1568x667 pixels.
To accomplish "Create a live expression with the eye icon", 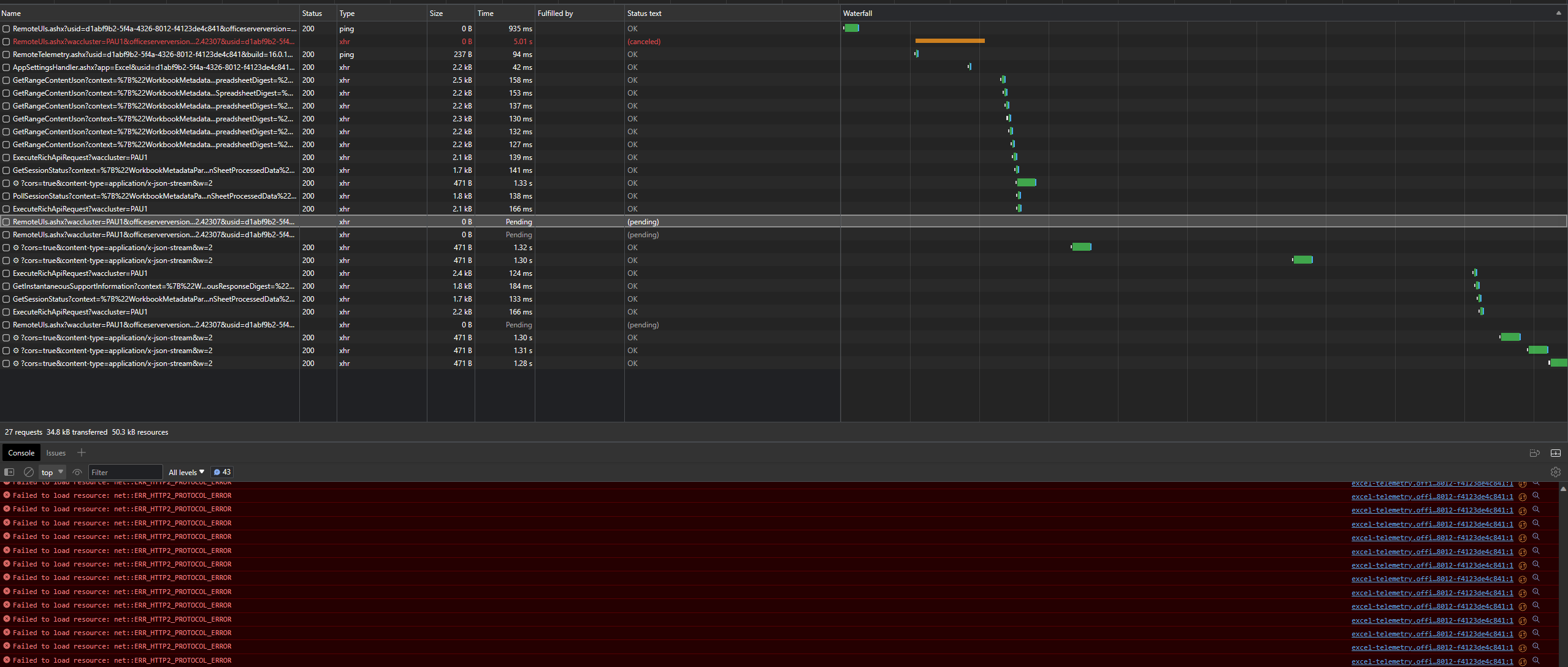I will pos(77,472).
